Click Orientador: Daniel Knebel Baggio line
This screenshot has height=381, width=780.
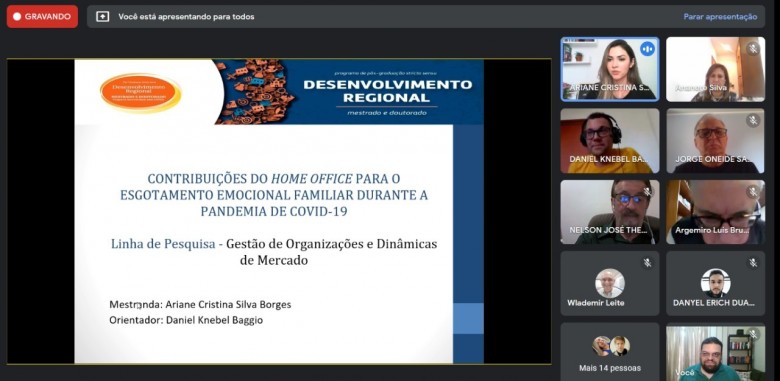pos(186,320)
